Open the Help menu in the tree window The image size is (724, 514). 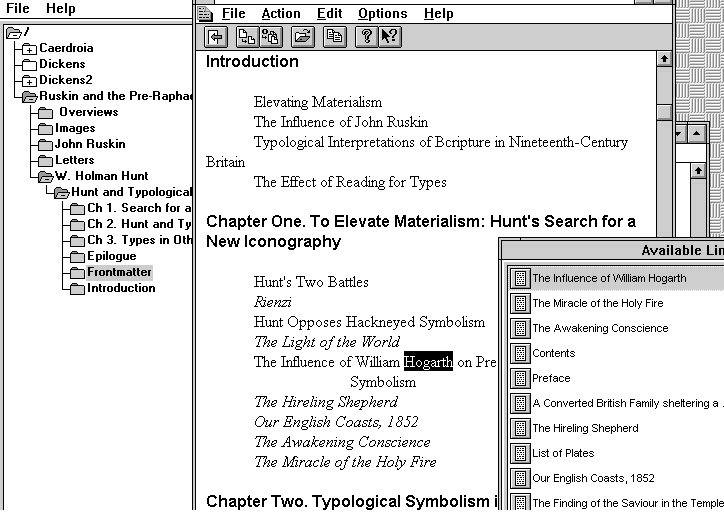(60, 8)
